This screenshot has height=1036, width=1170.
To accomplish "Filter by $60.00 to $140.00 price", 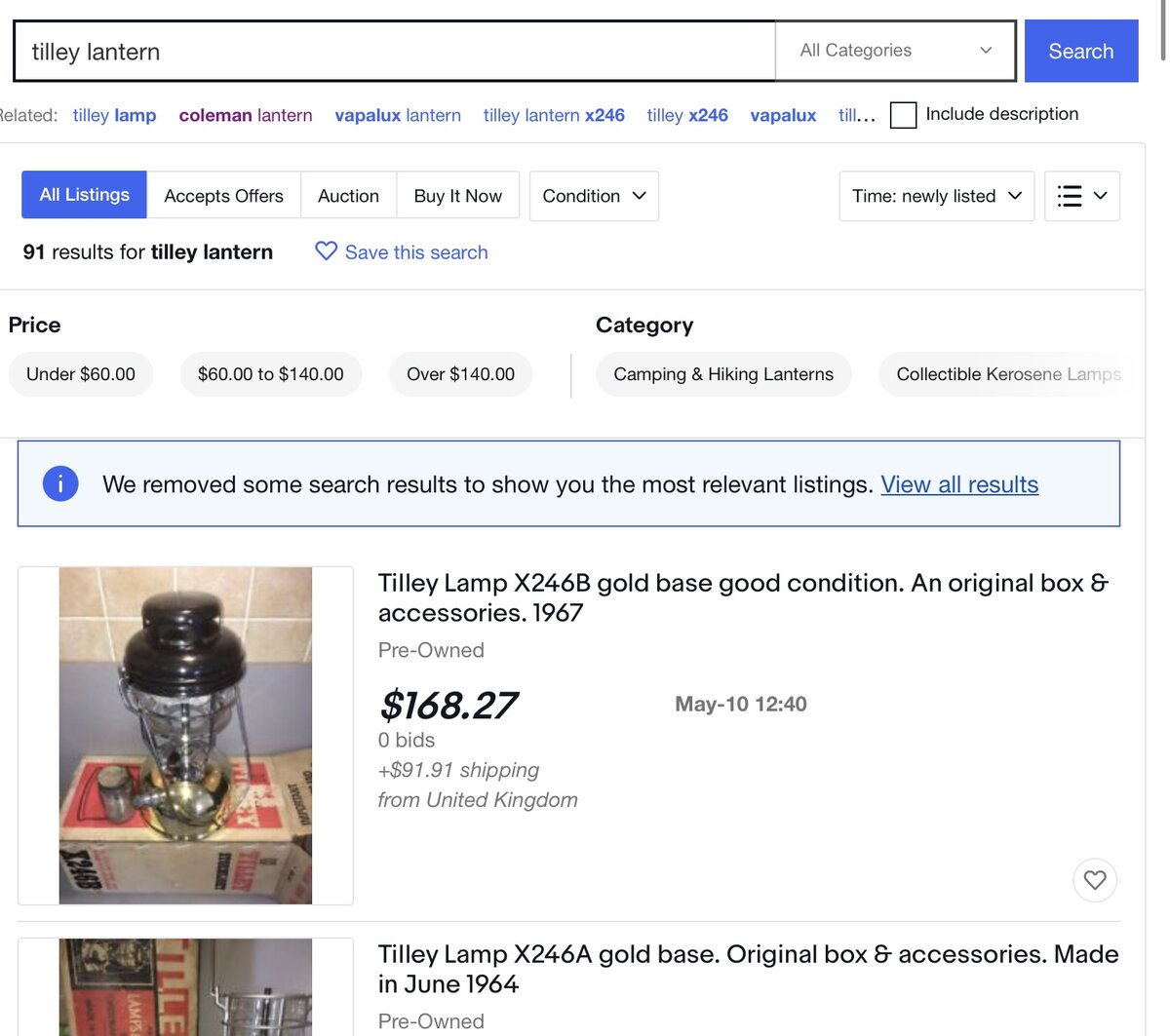I will 271,374.
